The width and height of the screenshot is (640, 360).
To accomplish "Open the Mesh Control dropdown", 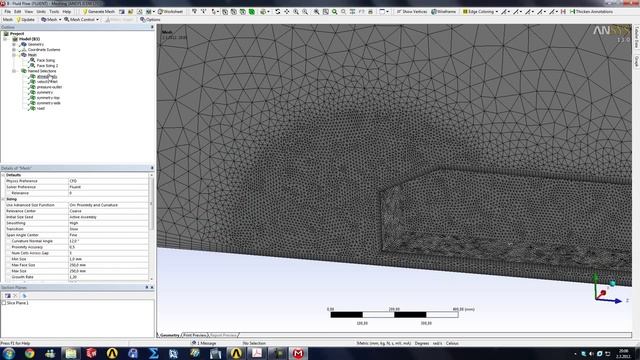I will (81, 20).
